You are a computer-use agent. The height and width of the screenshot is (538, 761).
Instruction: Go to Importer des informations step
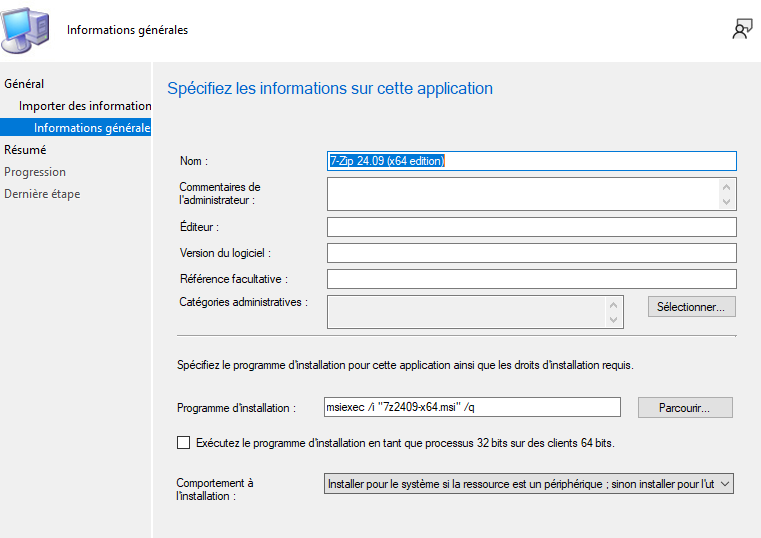point(85,106)
